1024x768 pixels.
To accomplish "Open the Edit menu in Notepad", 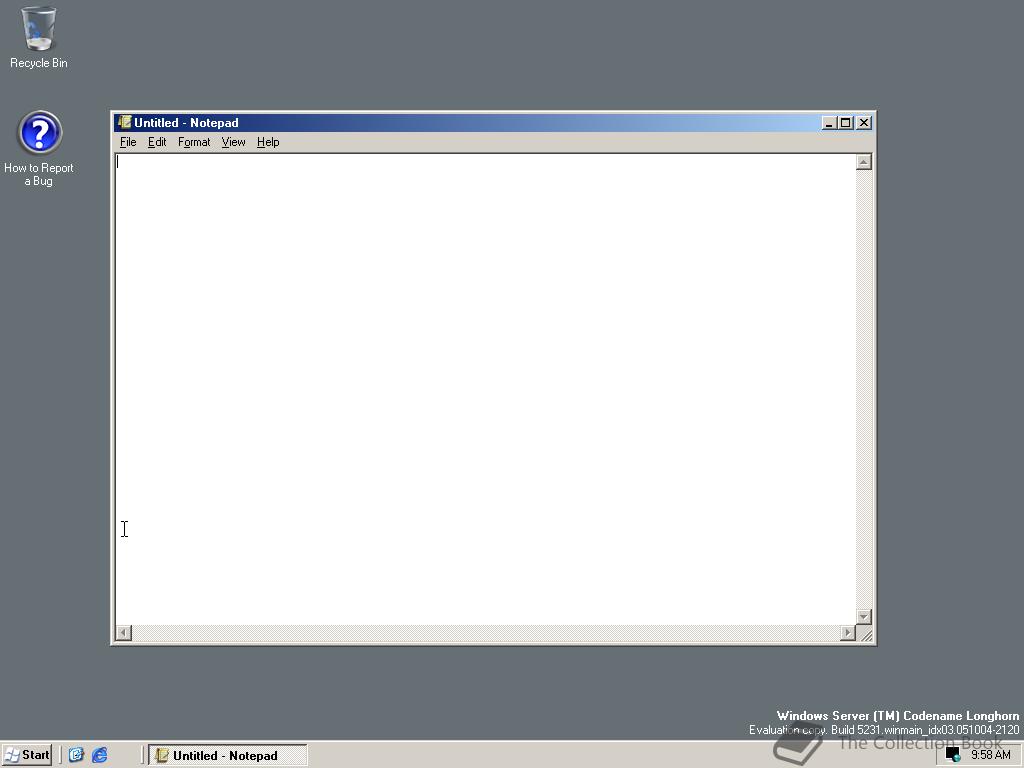I will [157, 142].
